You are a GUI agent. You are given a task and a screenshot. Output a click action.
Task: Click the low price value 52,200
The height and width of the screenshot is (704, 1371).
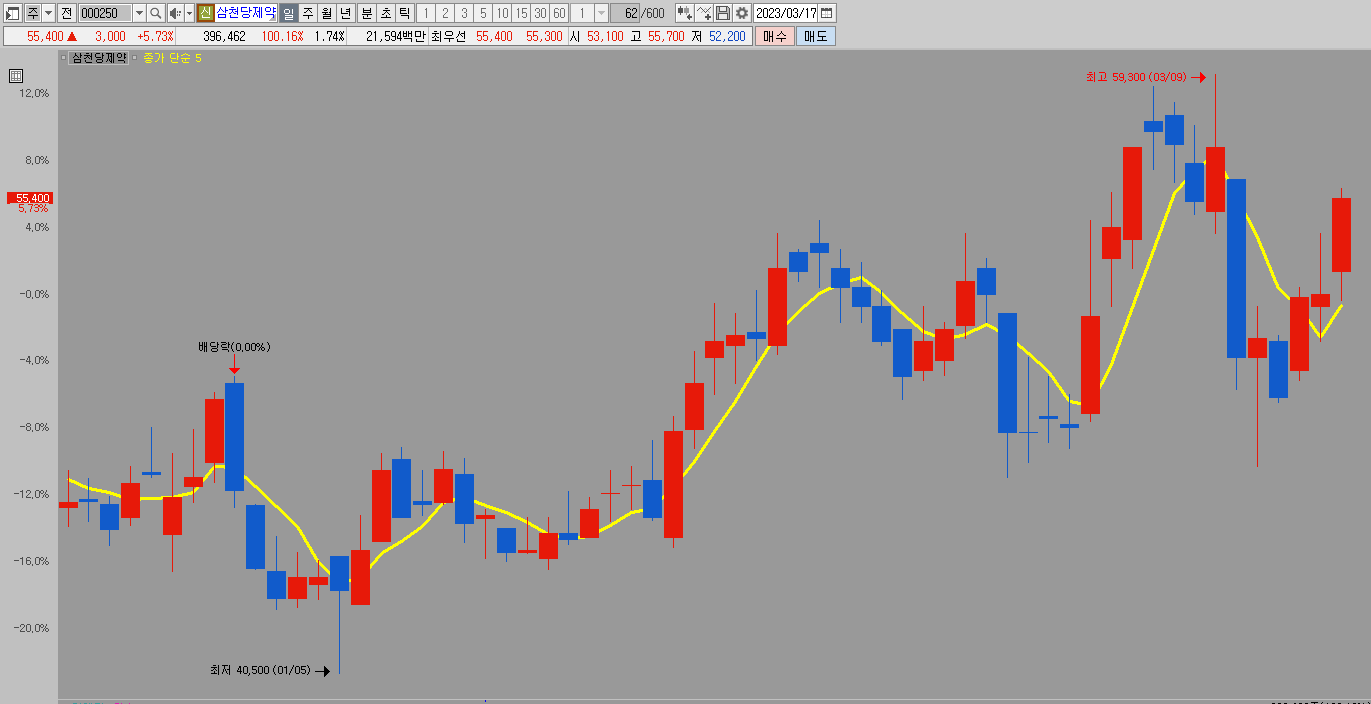tap(727, 36)
